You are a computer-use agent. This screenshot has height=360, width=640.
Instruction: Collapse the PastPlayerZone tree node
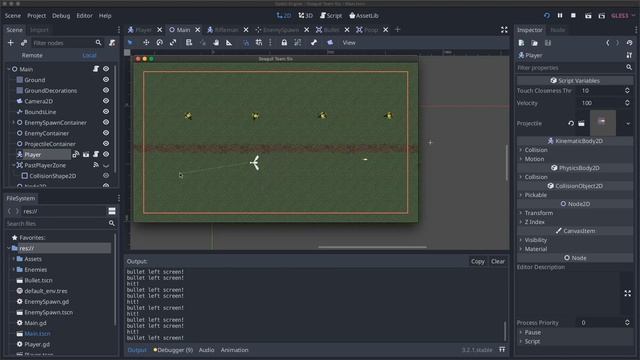(13, 165)
